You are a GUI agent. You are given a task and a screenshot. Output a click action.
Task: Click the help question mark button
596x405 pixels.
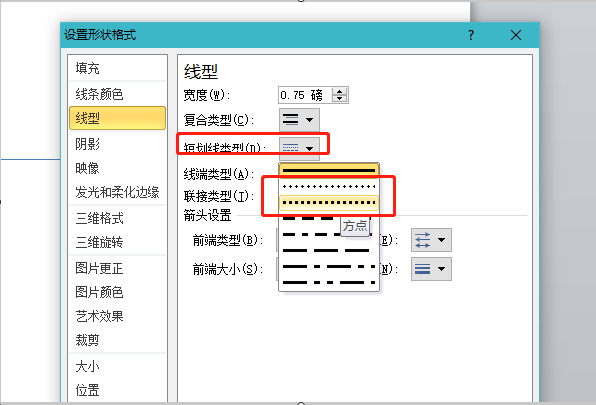pyautogui.click(x=471, y=35)
